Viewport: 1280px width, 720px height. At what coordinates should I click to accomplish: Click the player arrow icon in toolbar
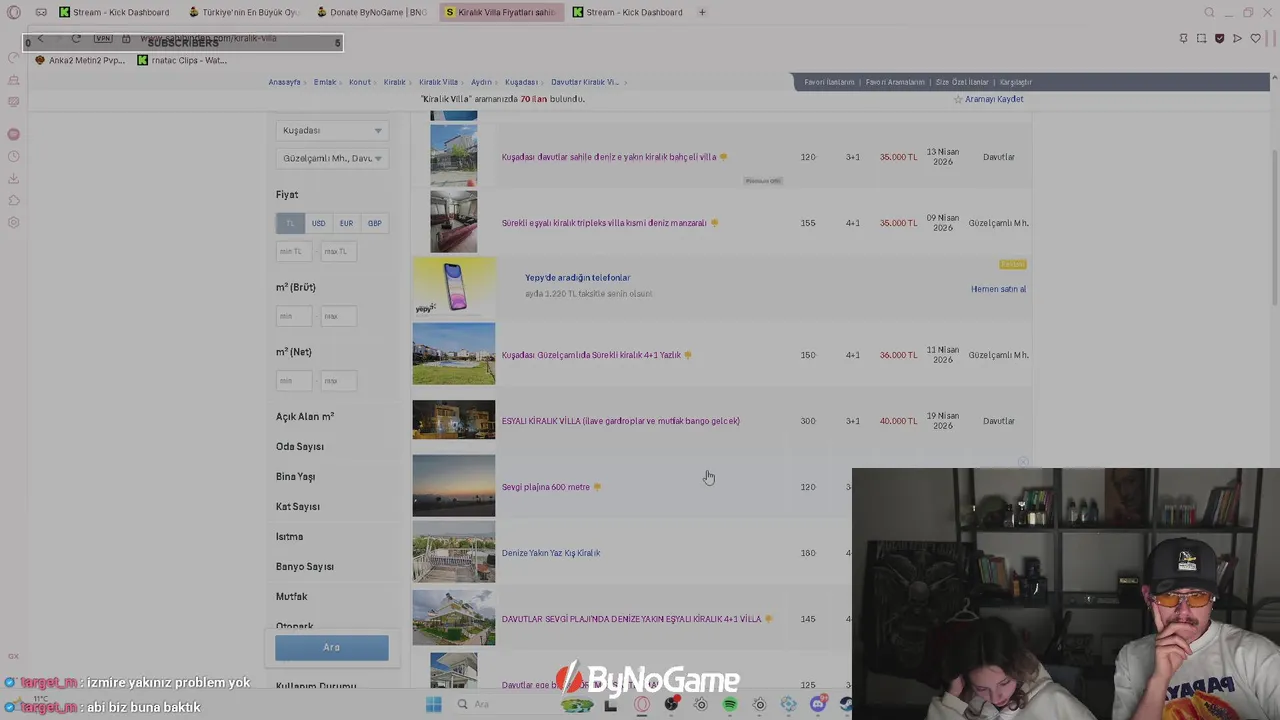(1237, 38)
